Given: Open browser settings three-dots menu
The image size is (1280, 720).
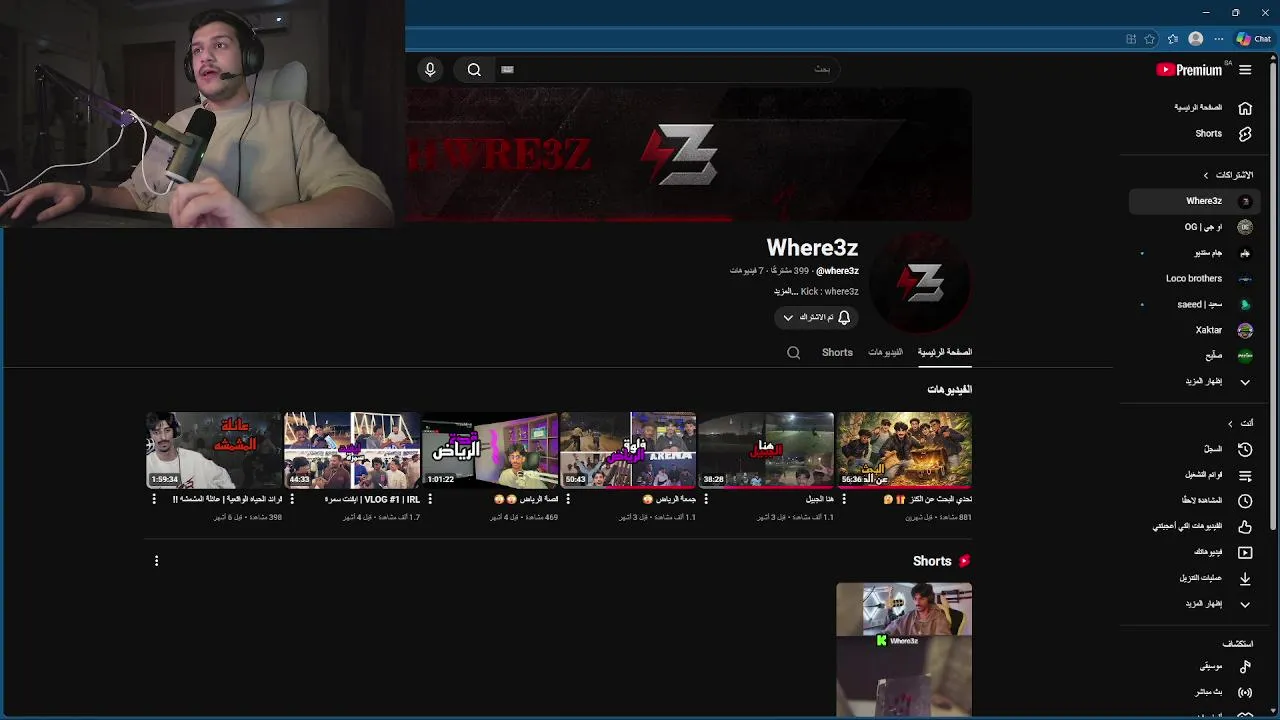Looking at the screenshot, I should coord(1219,39).
